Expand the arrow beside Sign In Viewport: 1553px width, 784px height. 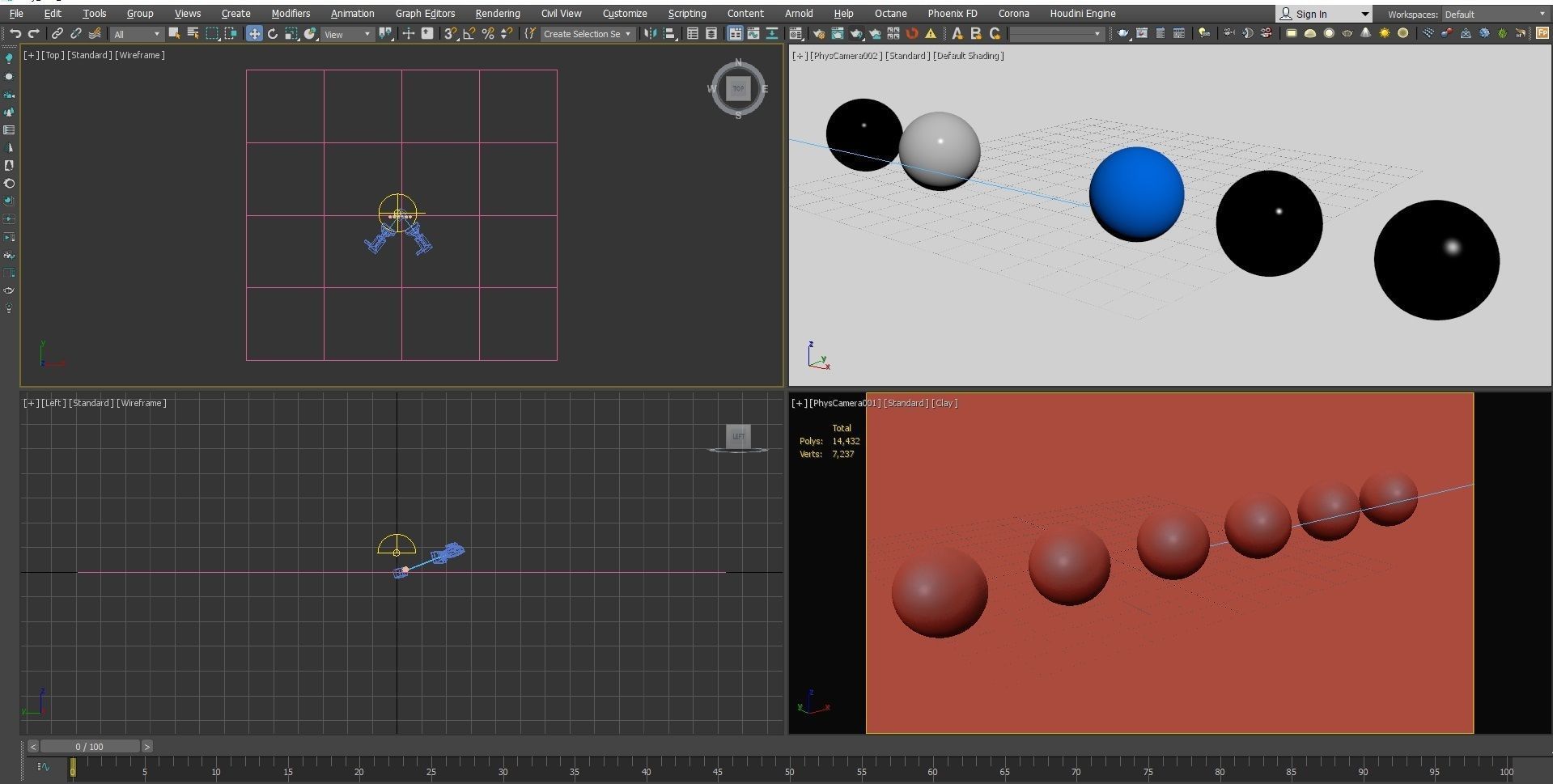(x=1364, y=14)
